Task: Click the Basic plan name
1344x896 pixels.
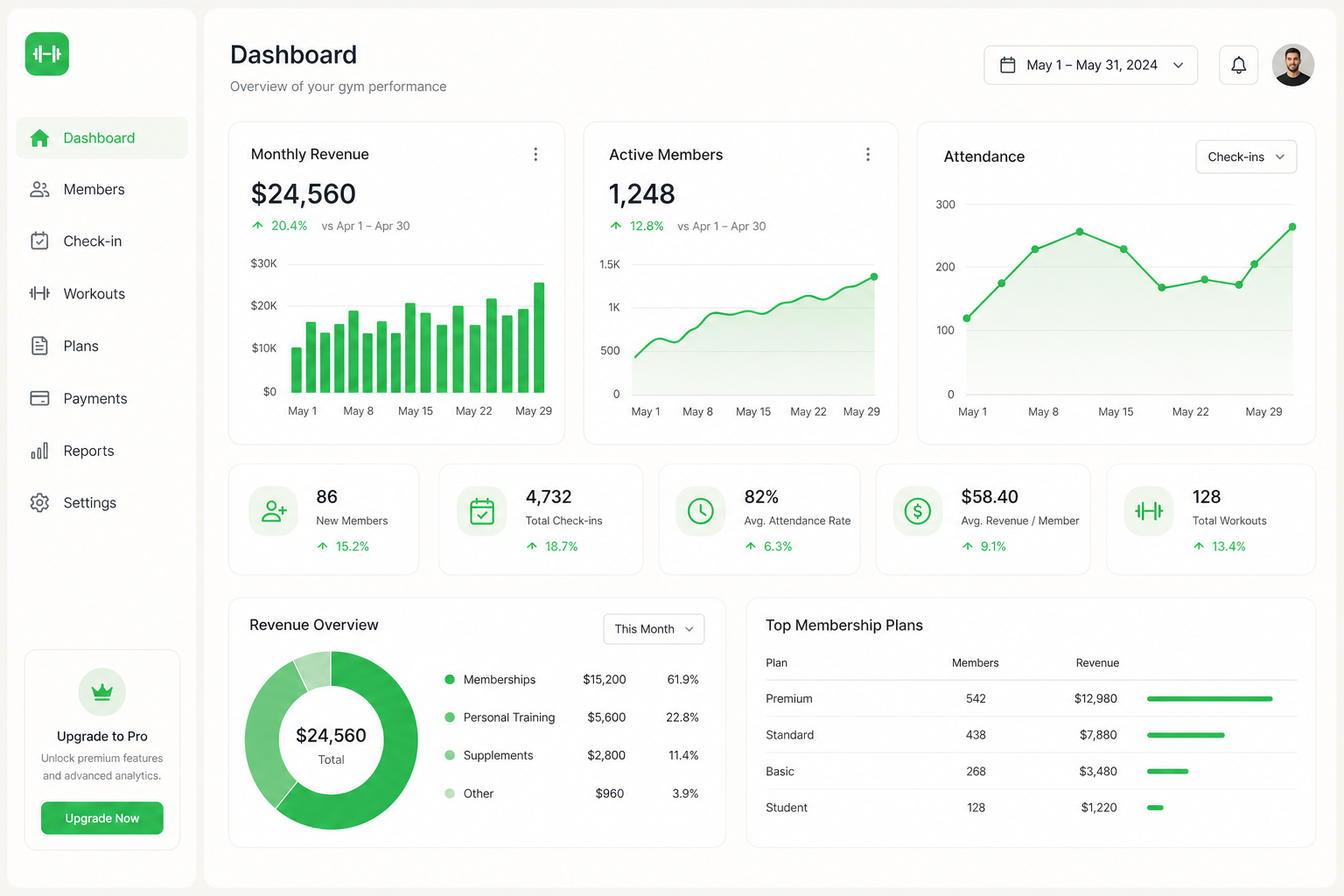Action: (780, 771)
